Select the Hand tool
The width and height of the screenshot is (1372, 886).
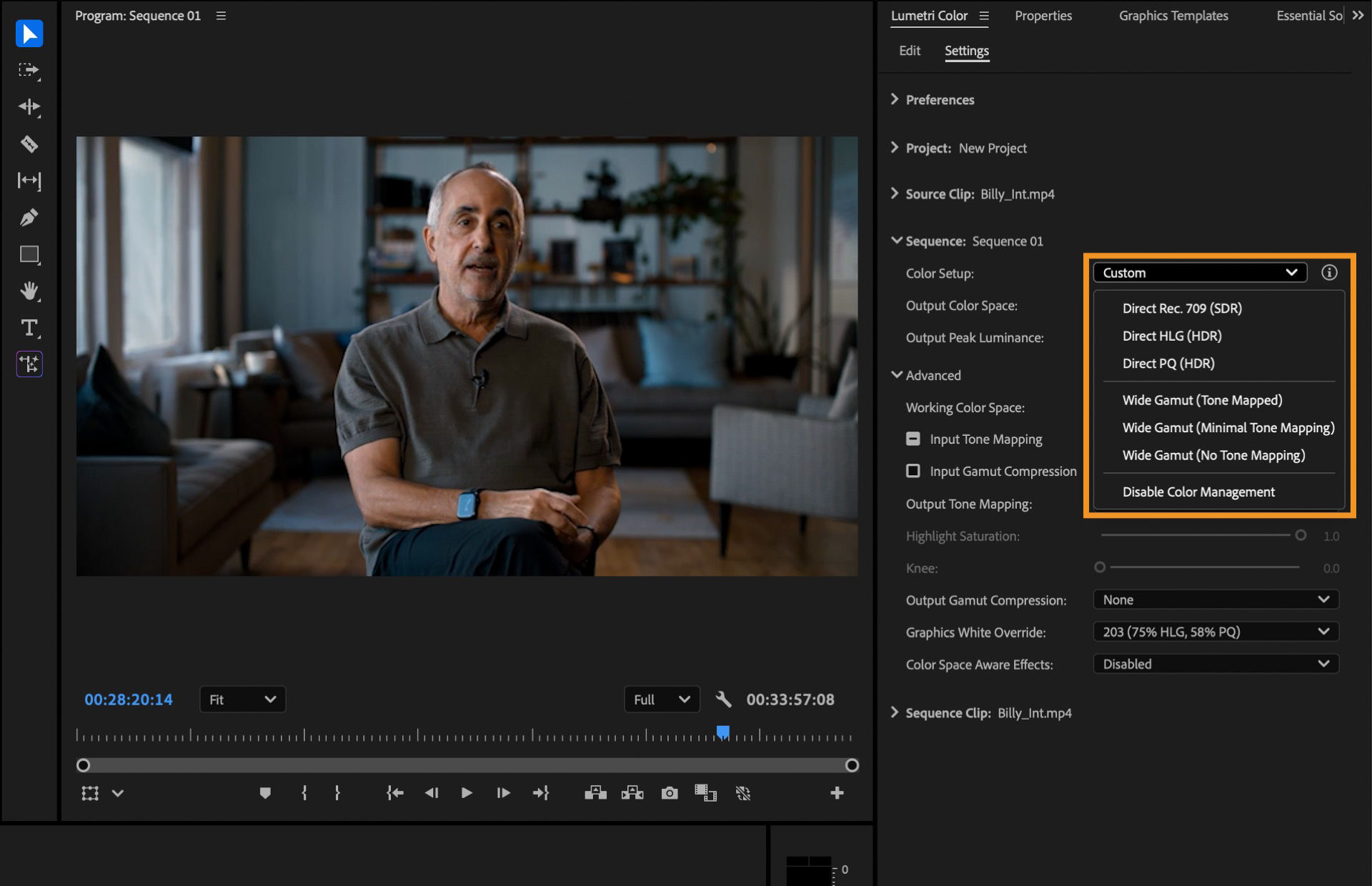29,291
